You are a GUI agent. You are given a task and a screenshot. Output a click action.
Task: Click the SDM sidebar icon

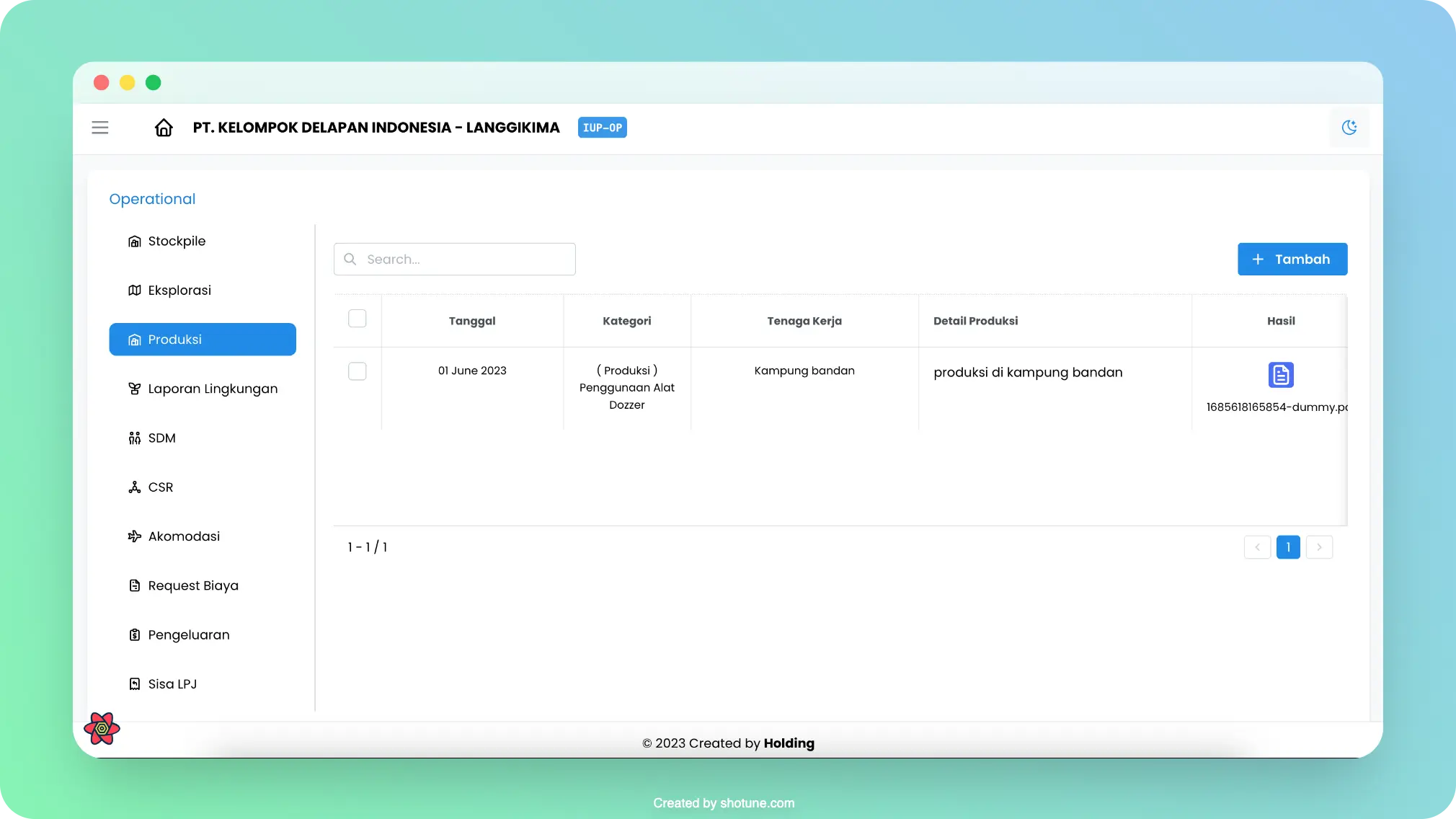point(134,438)
